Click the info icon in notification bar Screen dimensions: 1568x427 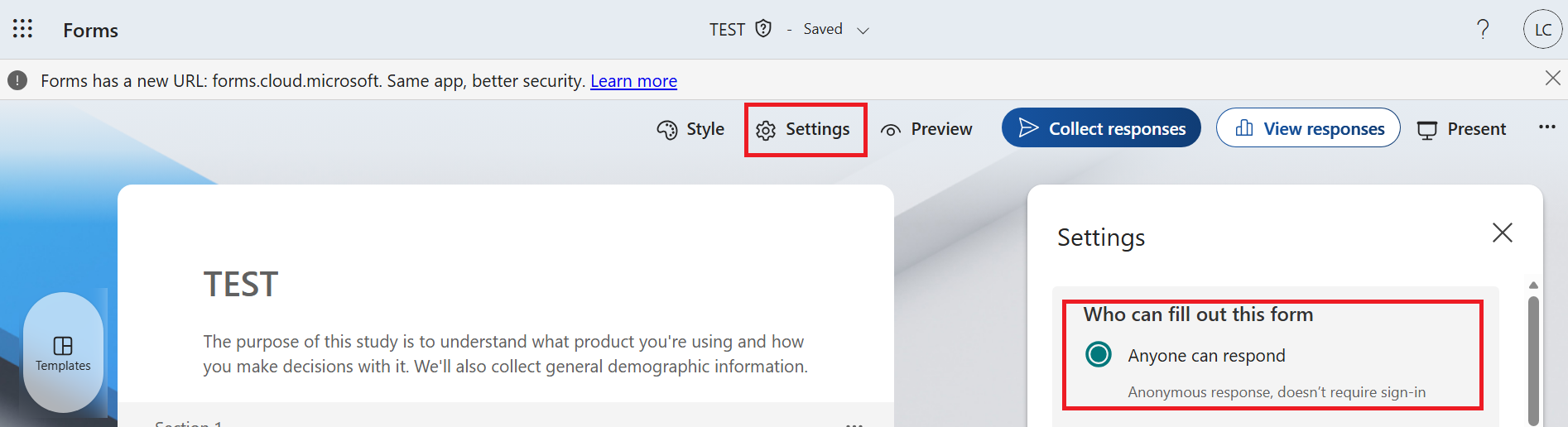pos(17,80)
